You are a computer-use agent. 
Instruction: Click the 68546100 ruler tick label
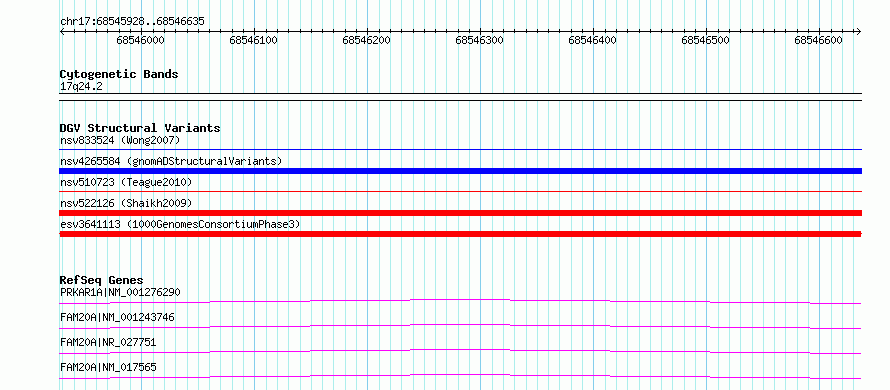(x=253, y=40)
